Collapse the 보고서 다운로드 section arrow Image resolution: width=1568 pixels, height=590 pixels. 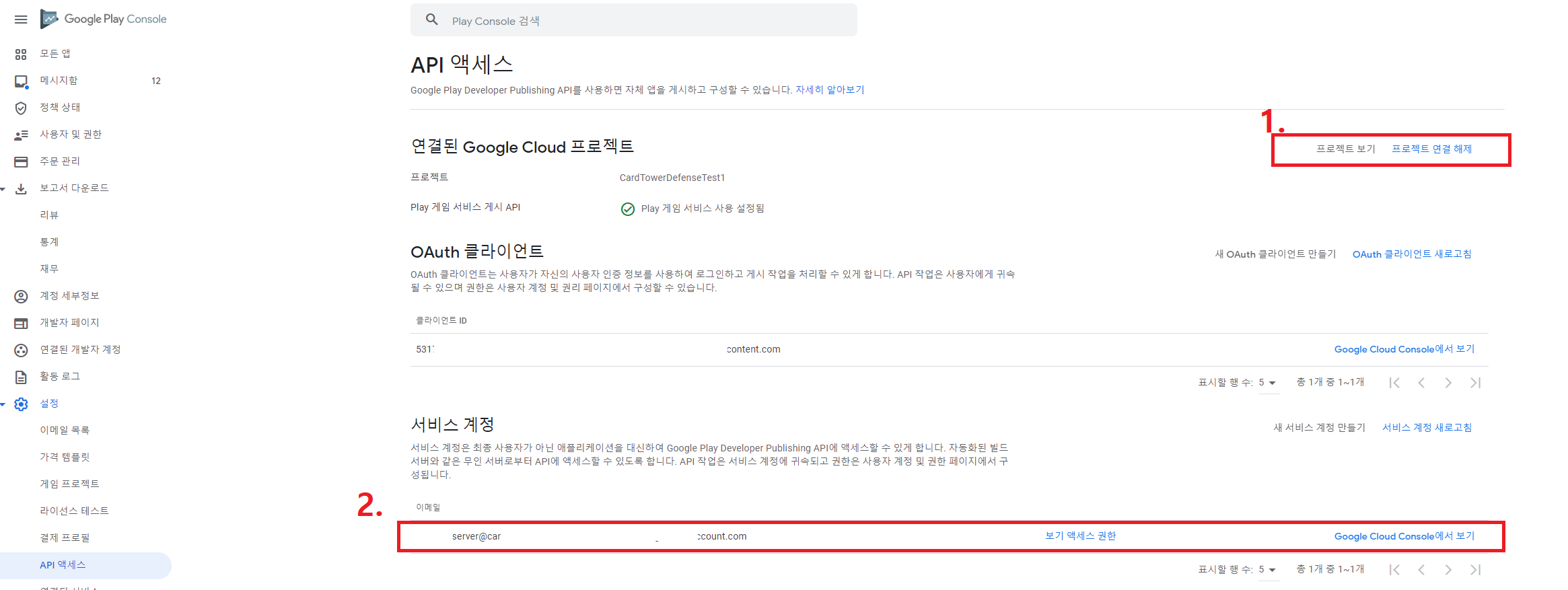tap(3, 189)
